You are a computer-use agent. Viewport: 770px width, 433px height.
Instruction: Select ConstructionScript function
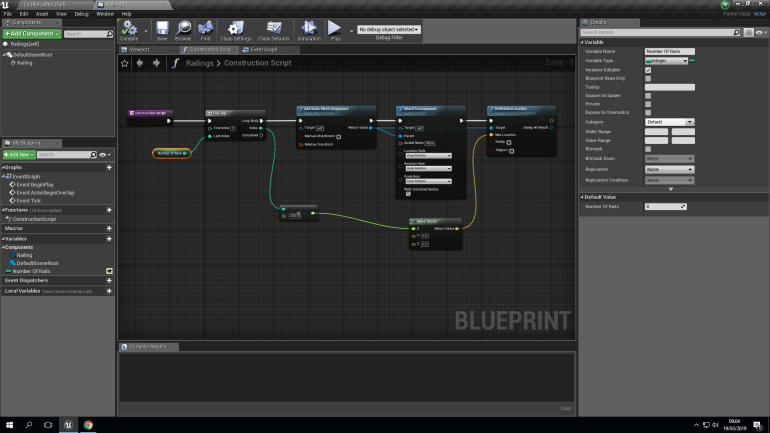pyautogui.click(x=34, y=219)
